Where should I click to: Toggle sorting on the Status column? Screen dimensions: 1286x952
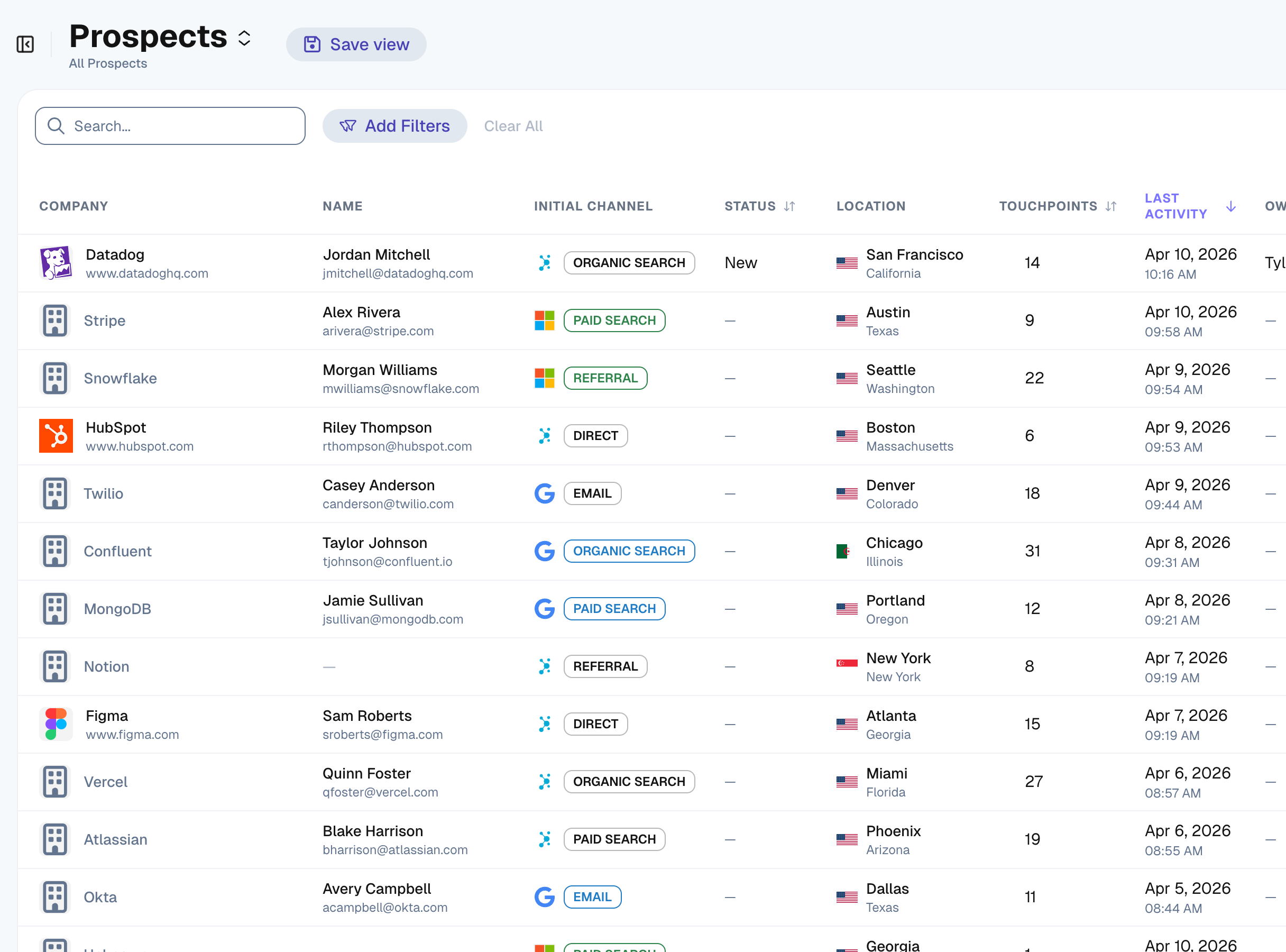pos(790,206)
